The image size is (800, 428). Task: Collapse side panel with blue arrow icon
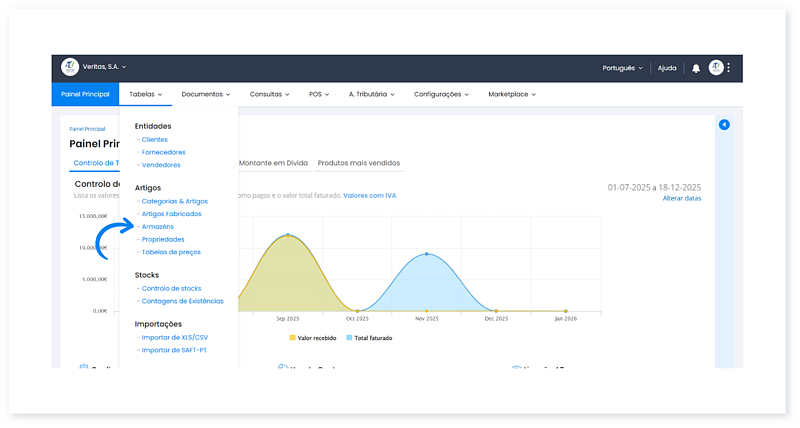[x=724, y=124]
